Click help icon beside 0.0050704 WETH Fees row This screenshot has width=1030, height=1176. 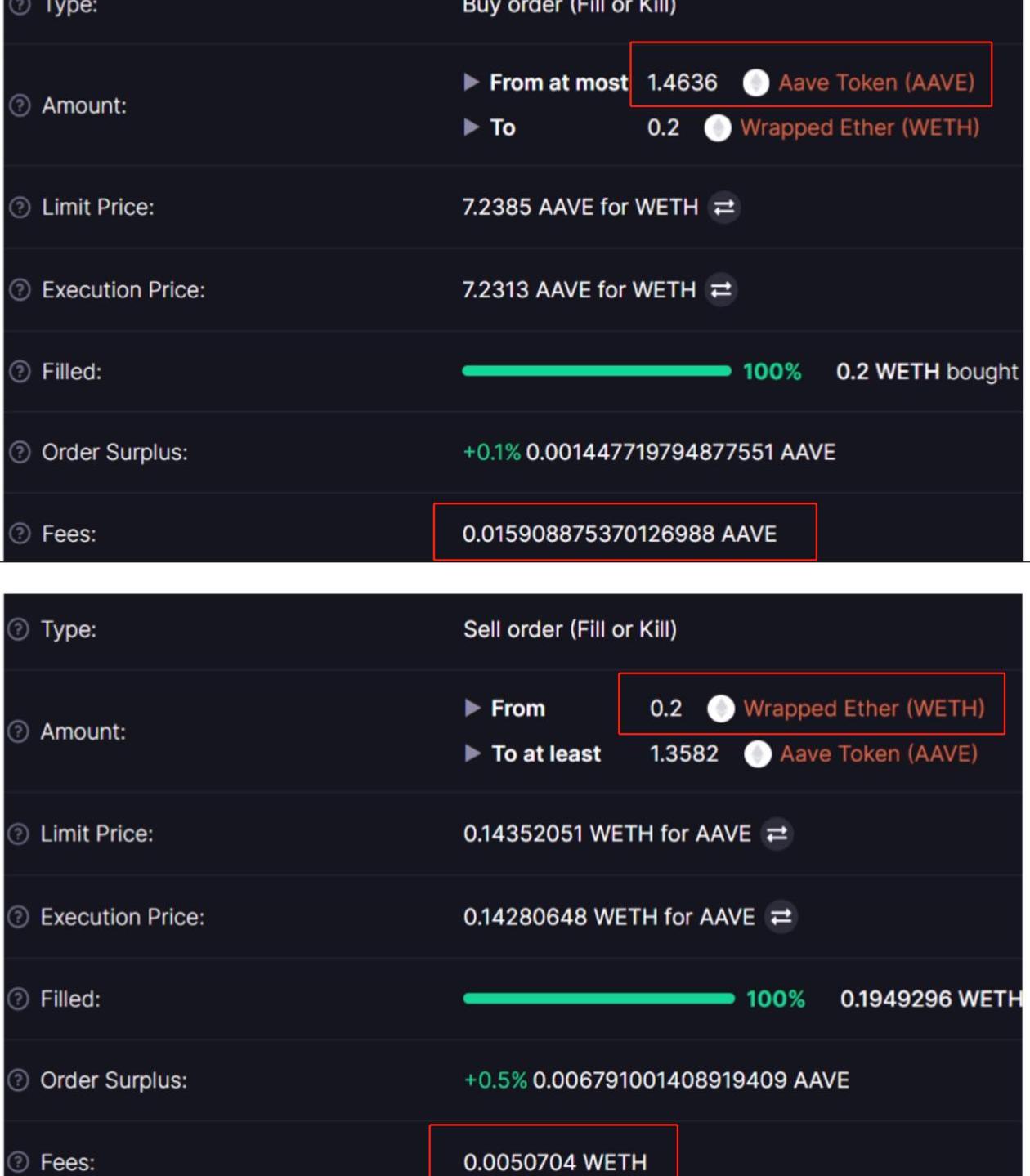(x=19, y=1162)
